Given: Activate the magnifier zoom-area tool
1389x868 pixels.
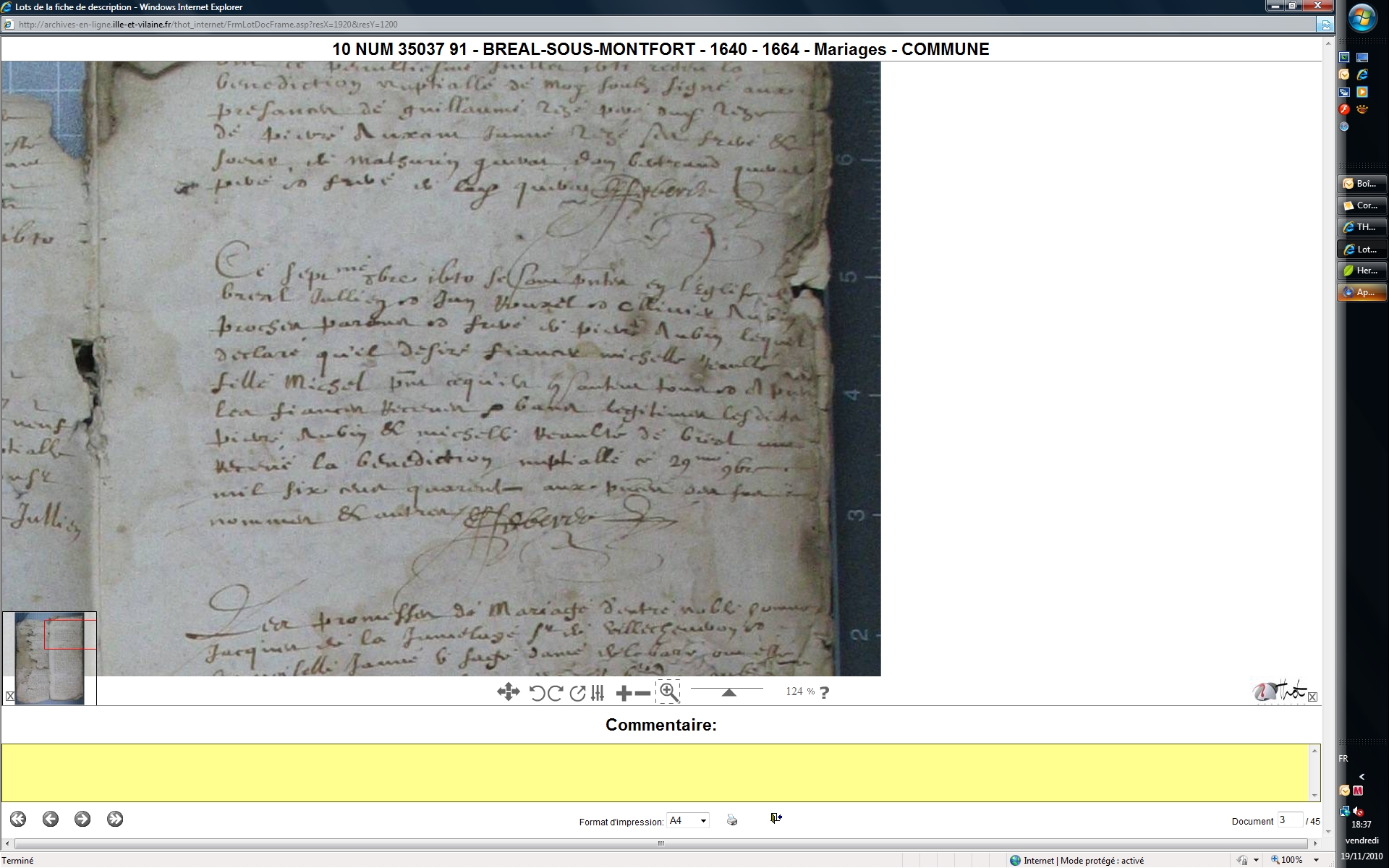Looking at the screenshot, I should [x=668, y=692].
